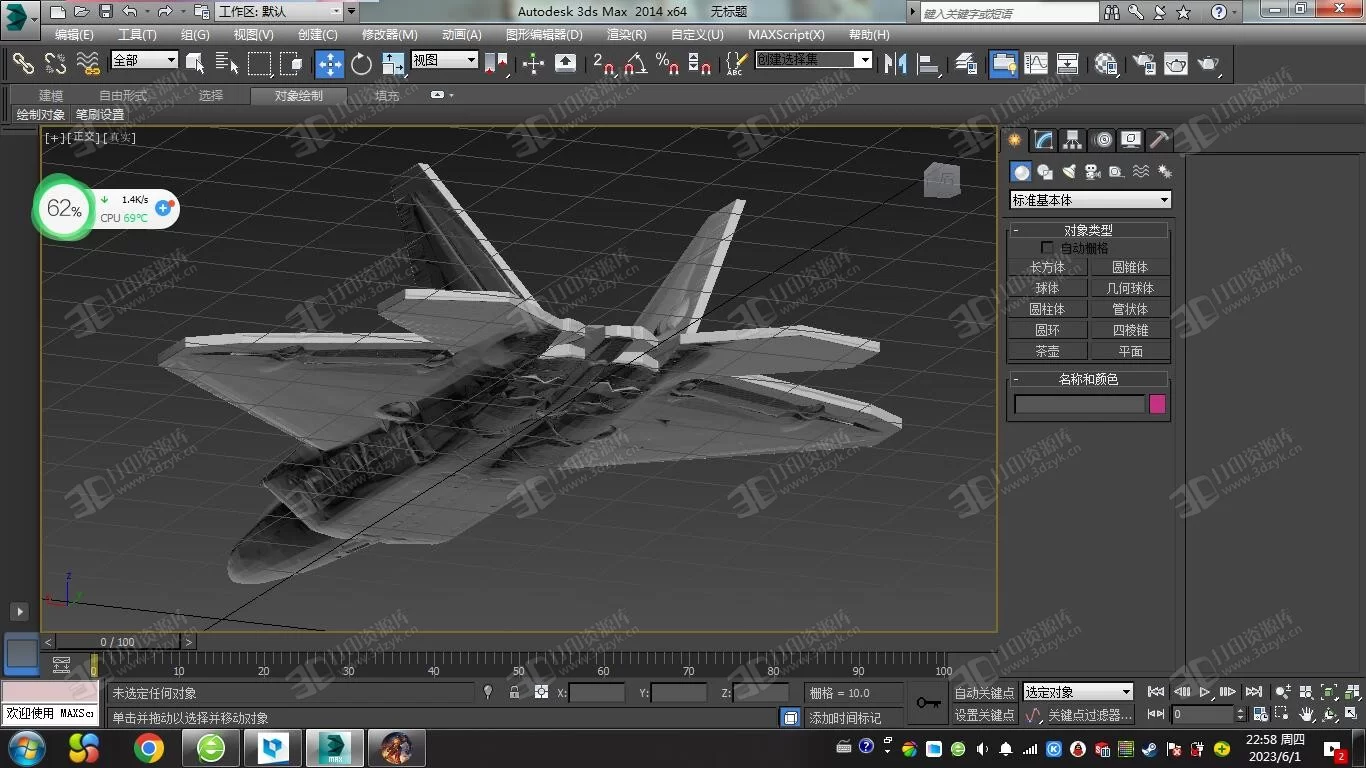
Task: Click Use Pivot Point Center icon
Action: tap(496, 63)
